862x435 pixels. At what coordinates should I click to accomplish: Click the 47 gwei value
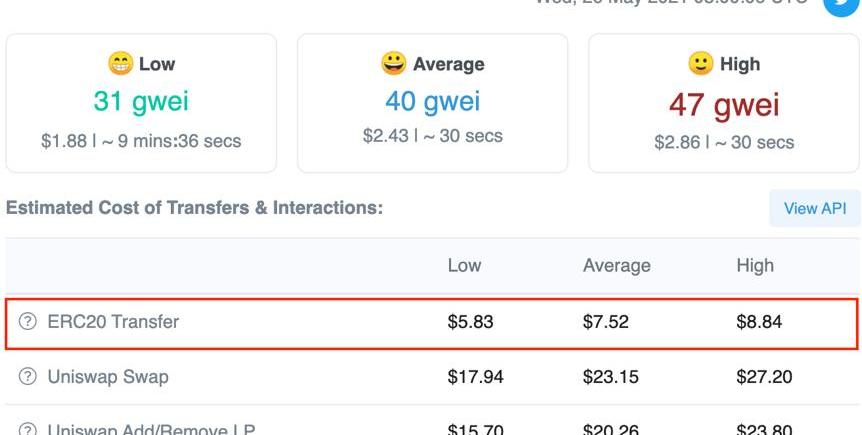[x=724, y=104]
